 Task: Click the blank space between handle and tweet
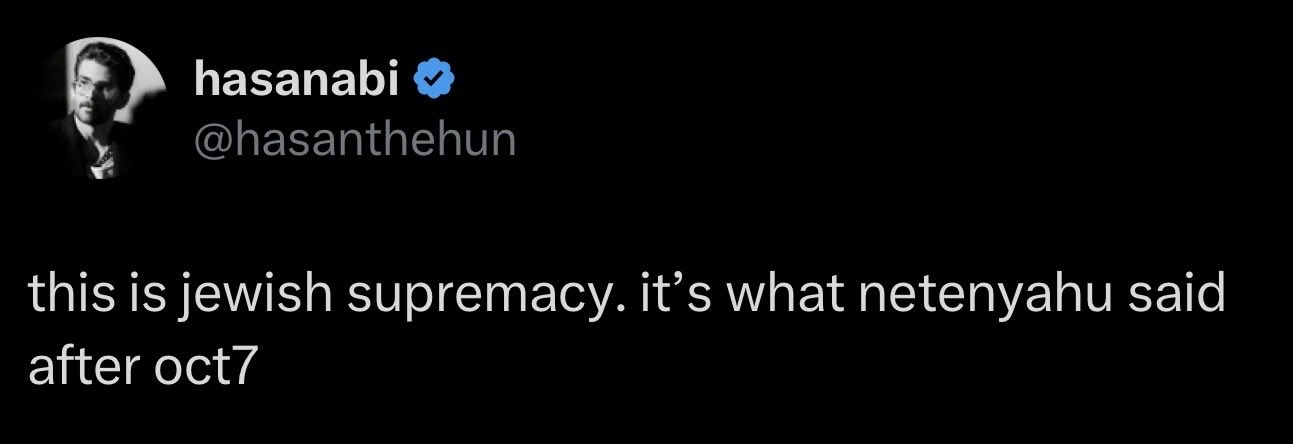coord(640,220)
